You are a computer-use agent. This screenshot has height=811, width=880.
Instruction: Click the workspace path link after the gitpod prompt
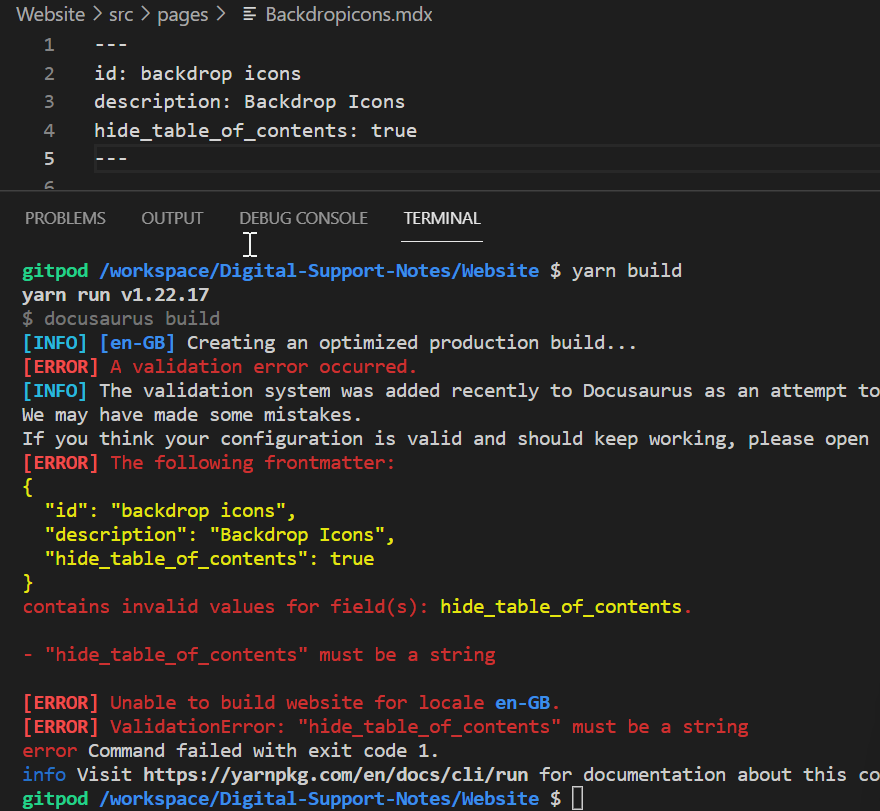318,270
